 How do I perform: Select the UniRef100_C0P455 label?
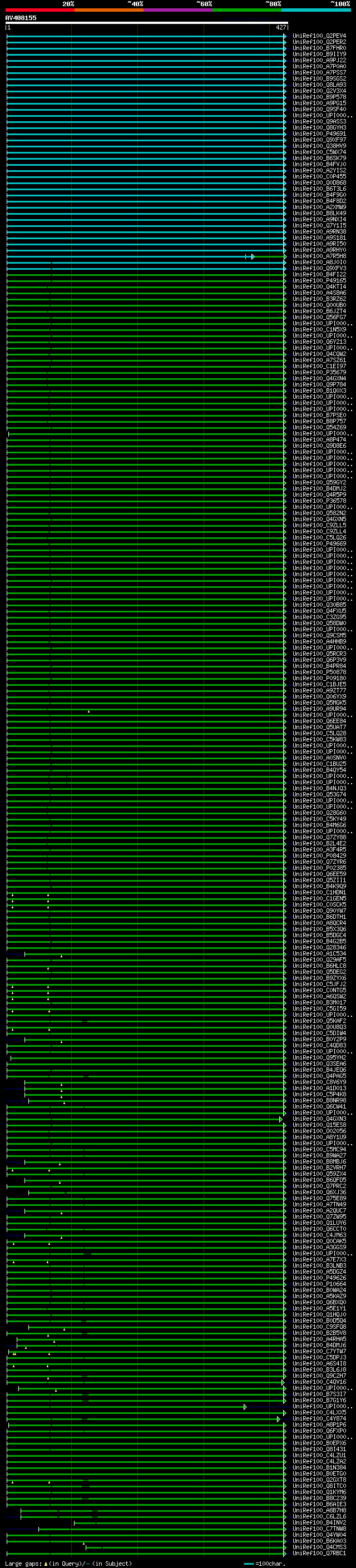[319, 176]
